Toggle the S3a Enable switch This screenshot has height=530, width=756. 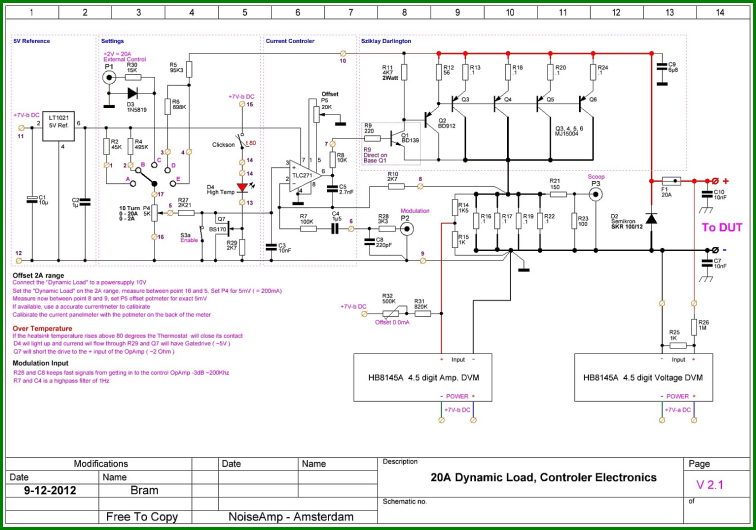202,235
